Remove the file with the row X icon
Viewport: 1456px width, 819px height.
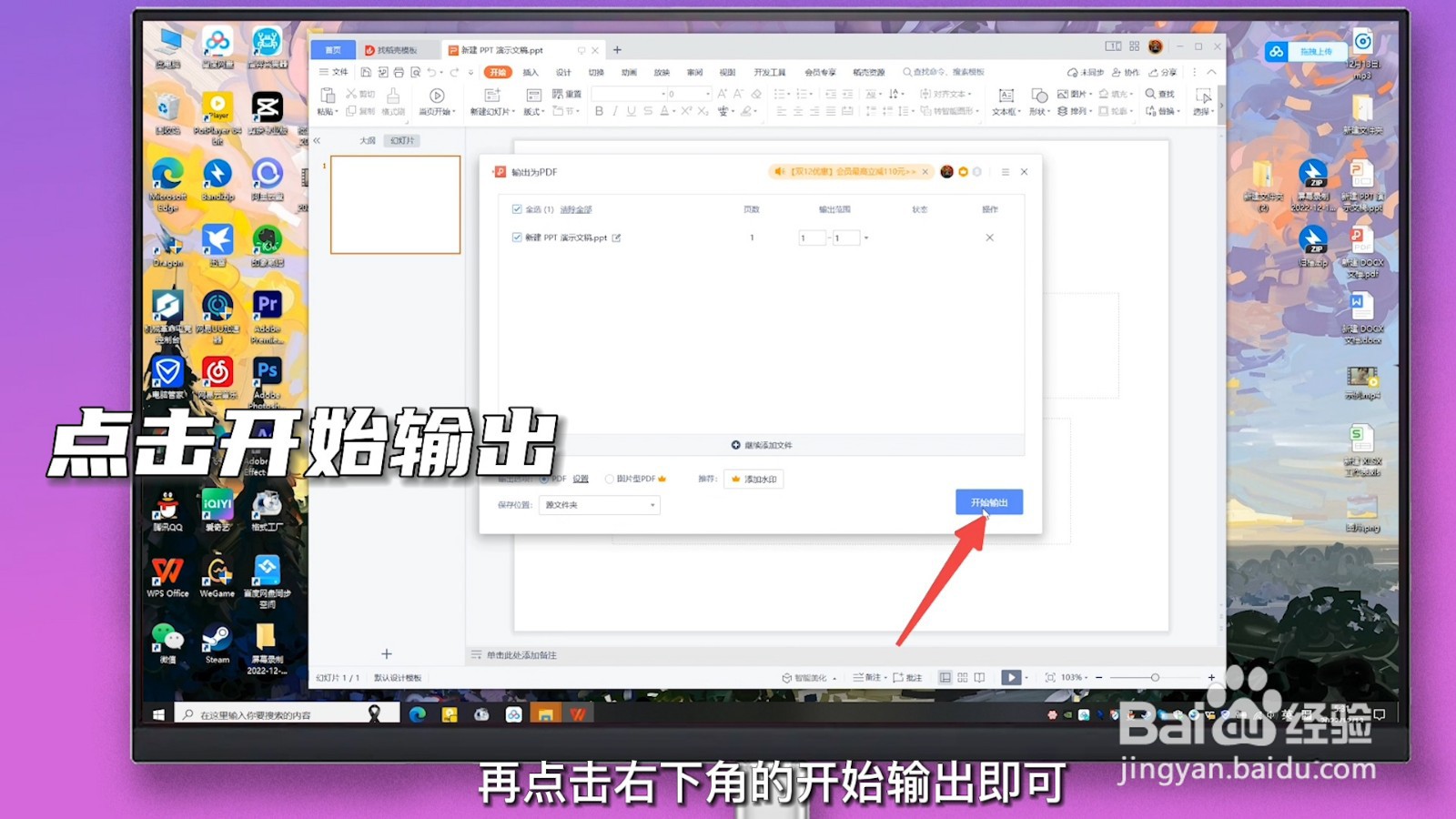tap(990, 238)
